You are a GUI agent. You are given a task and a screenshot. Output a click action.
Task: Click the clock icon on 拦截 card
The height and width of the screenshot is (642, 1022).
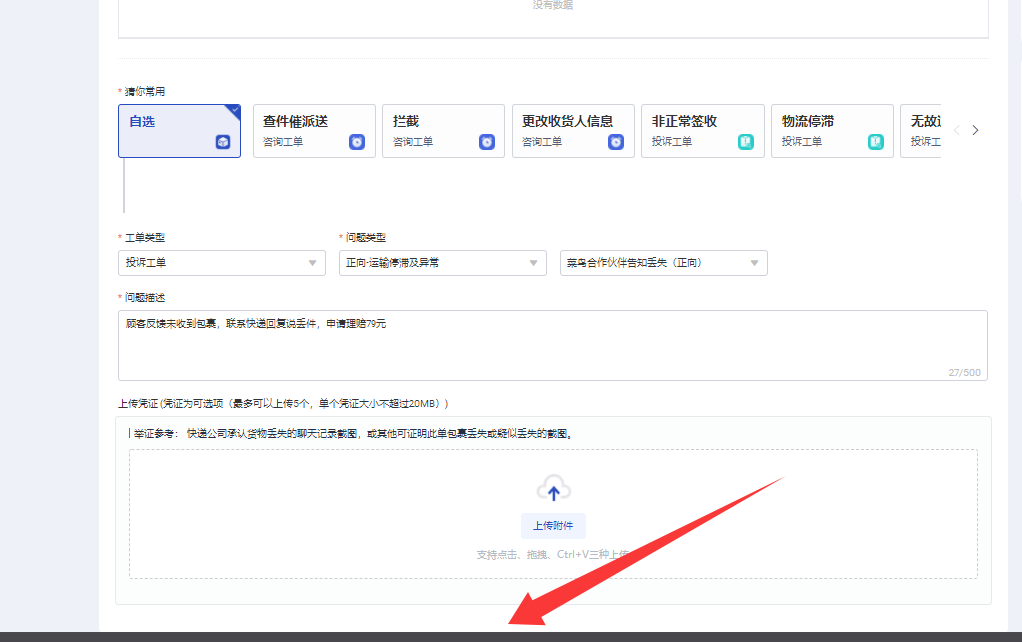pyautogui.click(x=487, y=141)
